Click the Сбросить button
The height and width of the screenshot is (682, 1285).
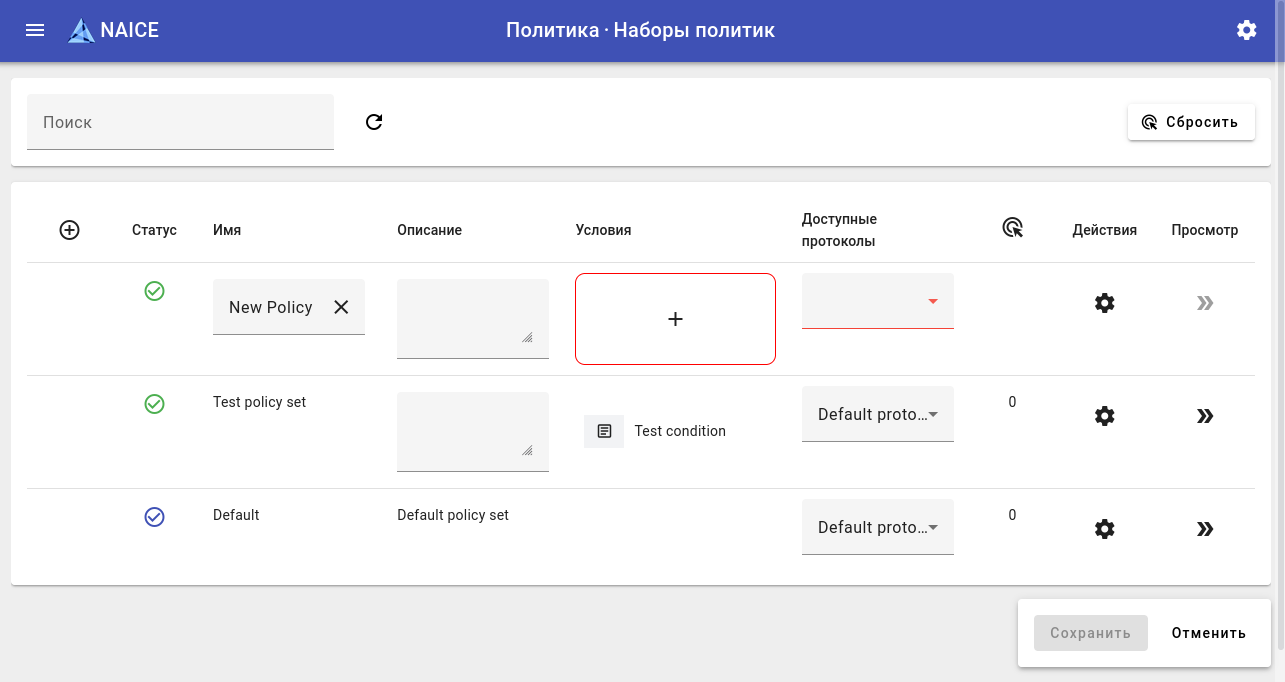[x=1191, y=122]
